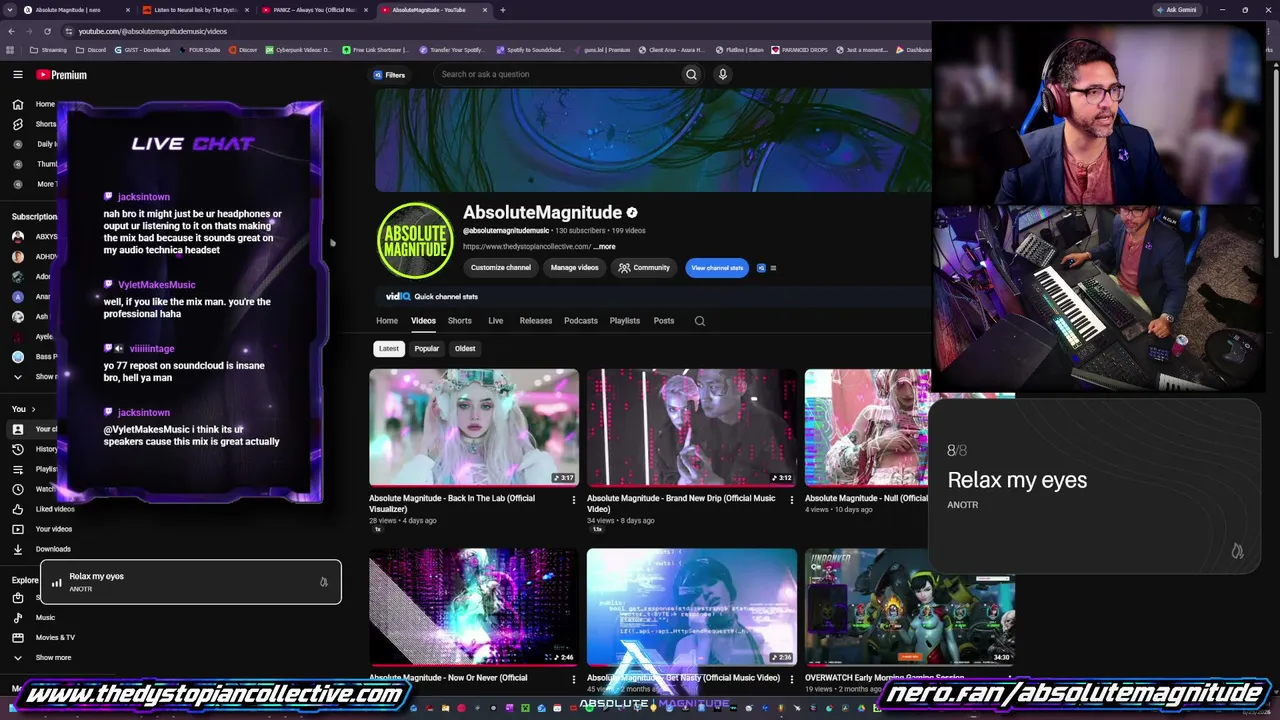The image size is (1280, 720).
Task: Select the 'Latest' sort chip
Action: (389, 349)
